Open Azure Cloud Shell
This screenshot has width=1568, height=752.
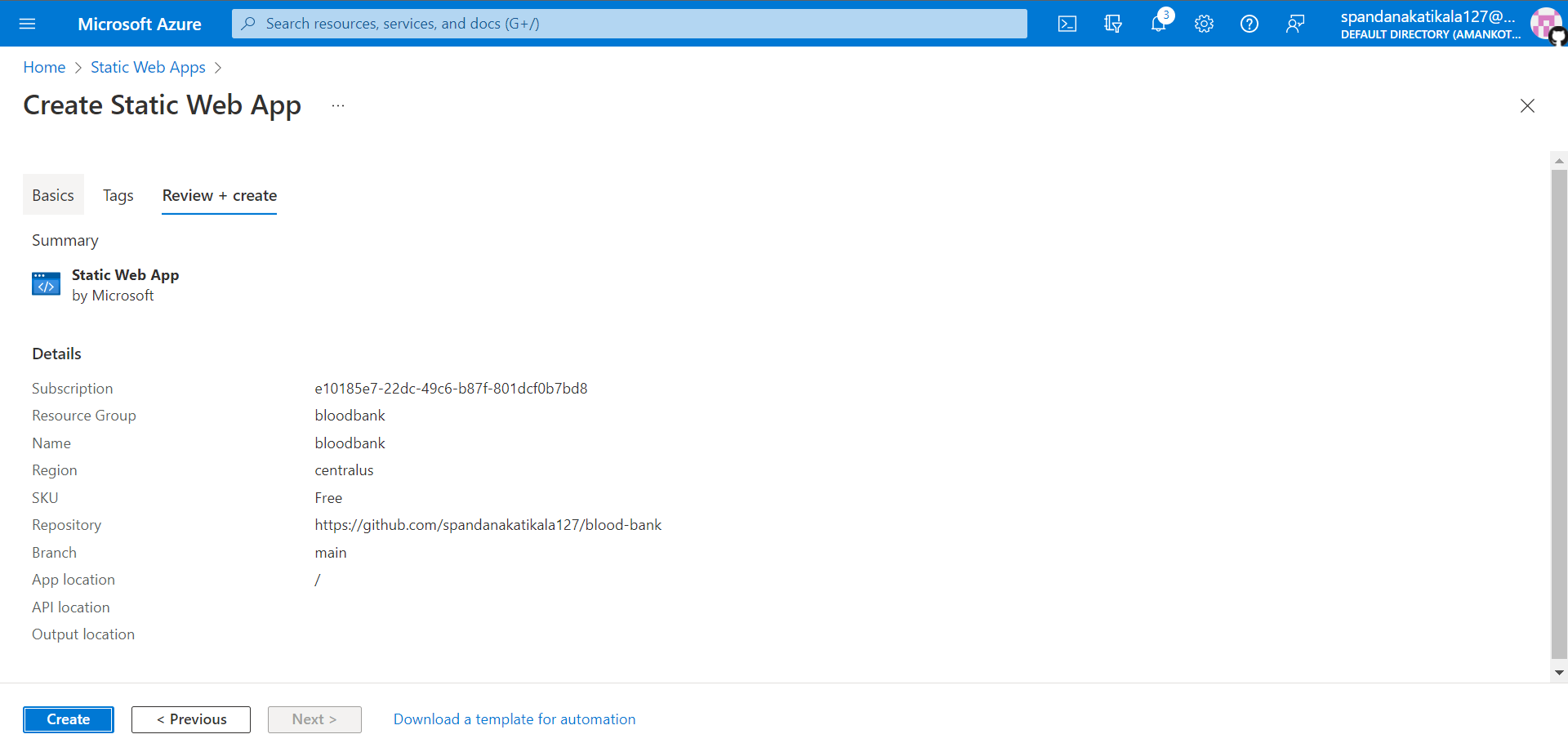click(x=1067, y=24)
